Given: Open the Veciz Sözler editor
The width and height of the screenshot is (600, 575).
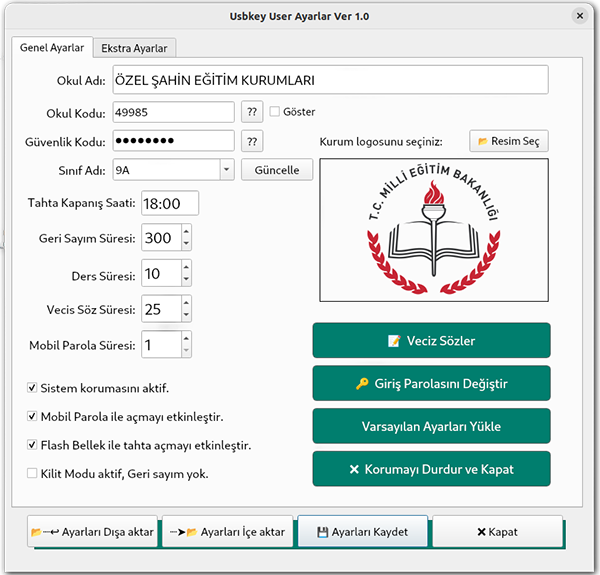Looking at the screenshot, I should tap(431, 341).
